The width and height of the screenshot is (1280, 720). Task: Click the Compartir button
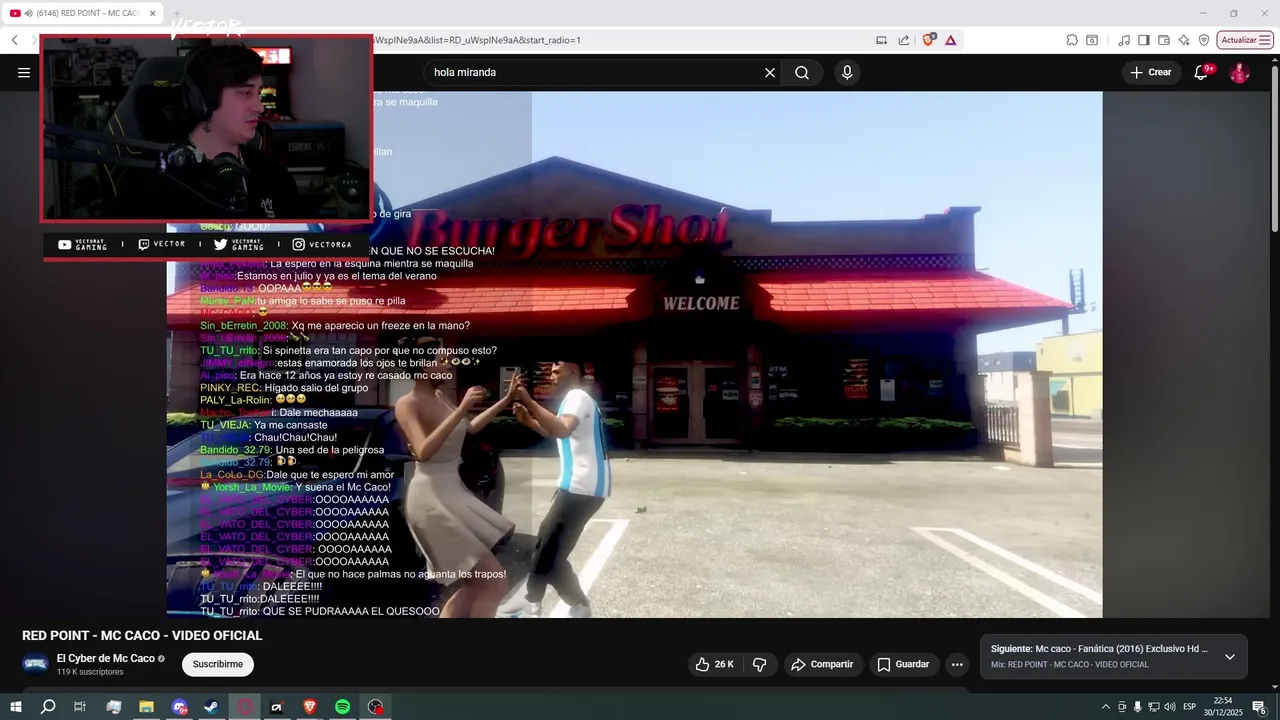coord(822,664)
